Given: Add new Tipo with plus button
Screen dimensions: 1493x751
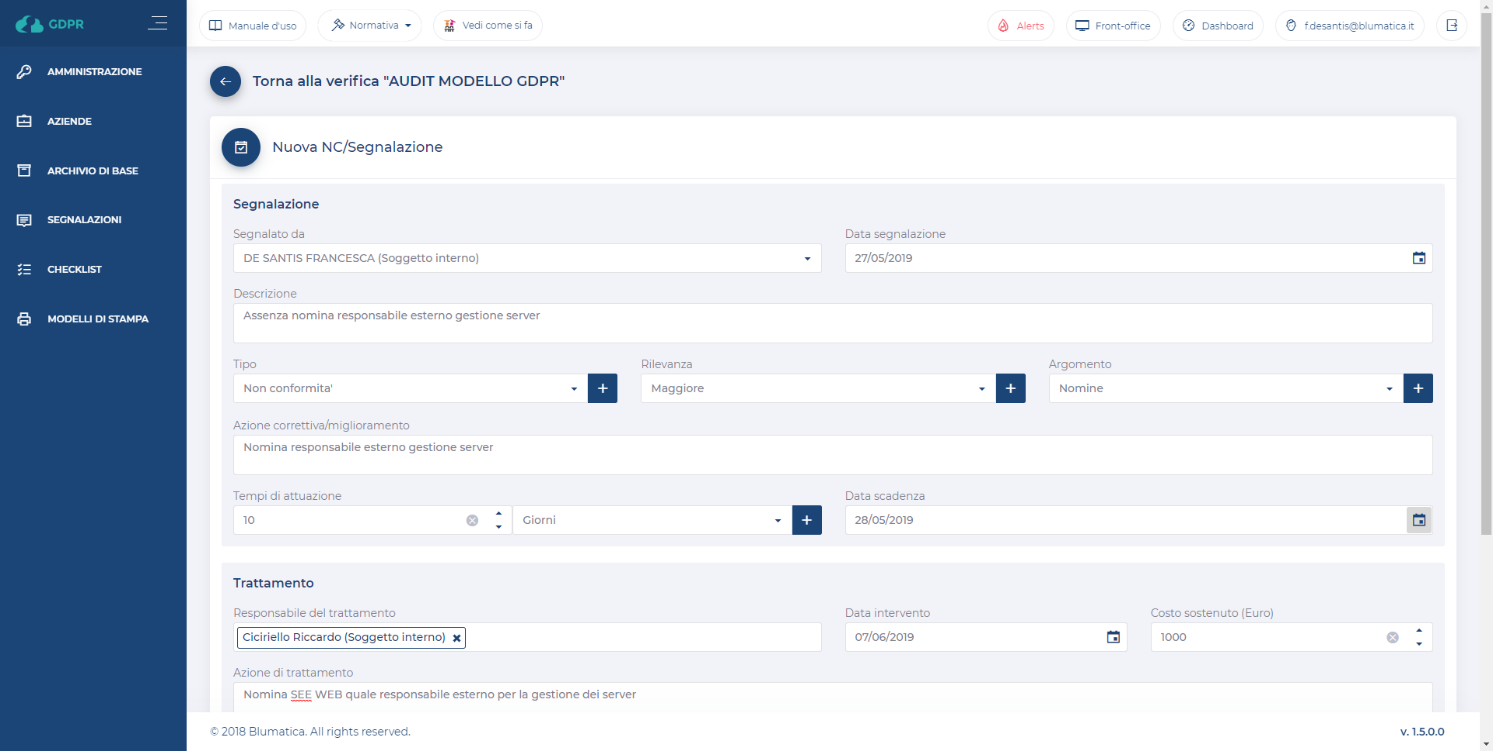Looking at the screenshot, I should pos(602,388).
